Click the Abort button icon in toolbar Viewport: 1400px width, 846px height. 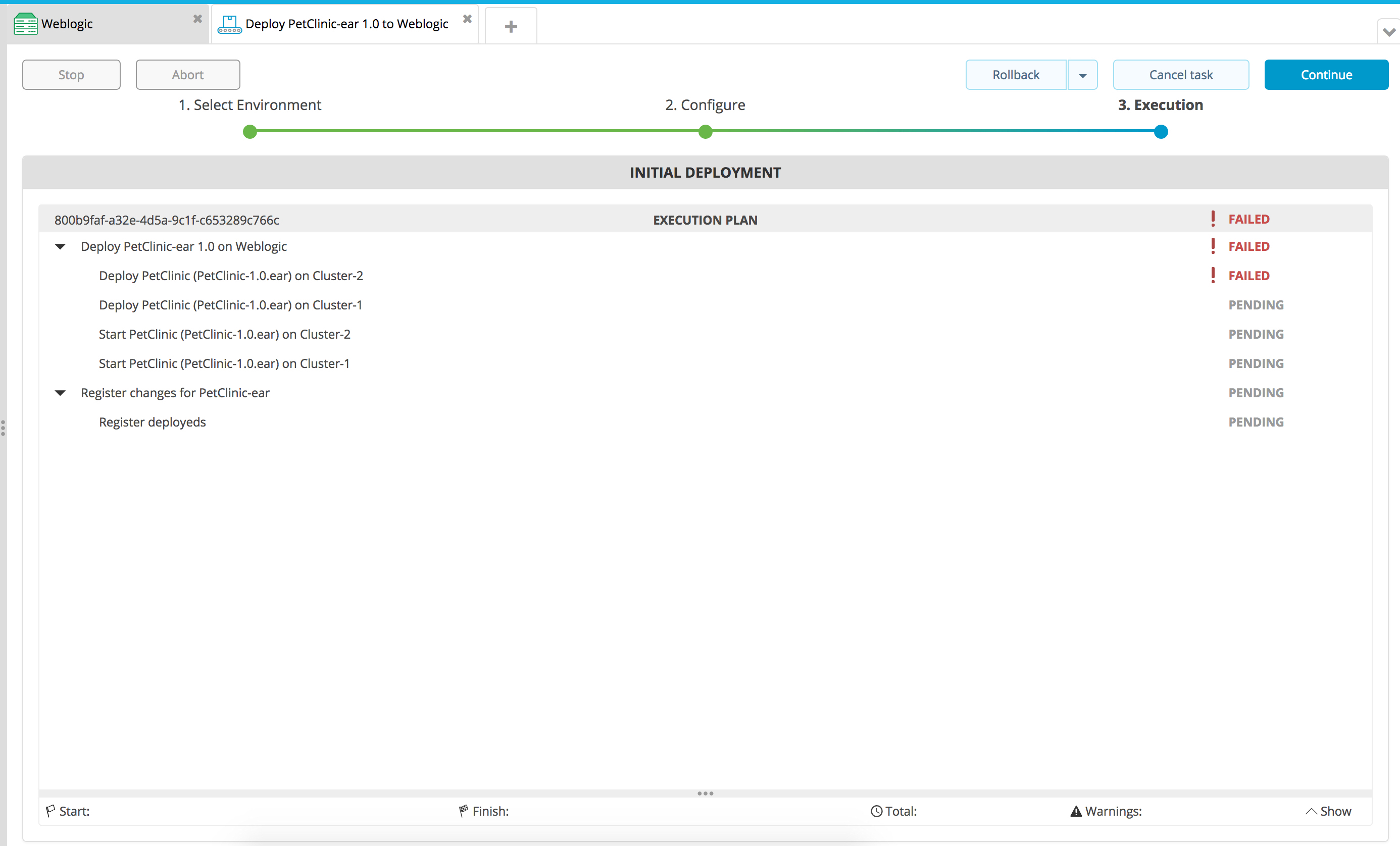tap(187, 73)
